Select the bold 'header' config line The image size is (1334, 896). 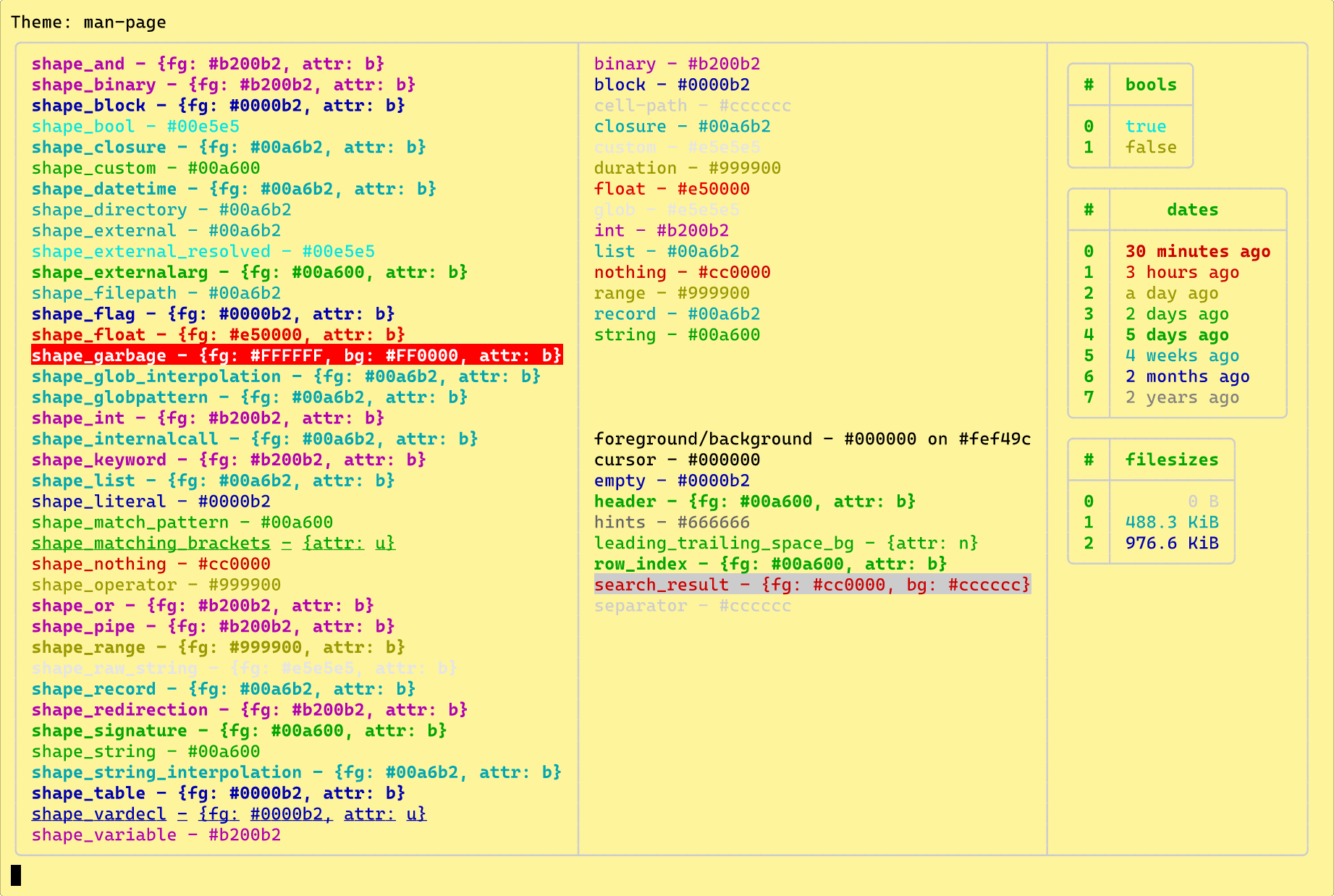pyautogui.click(x=755, y=502)
